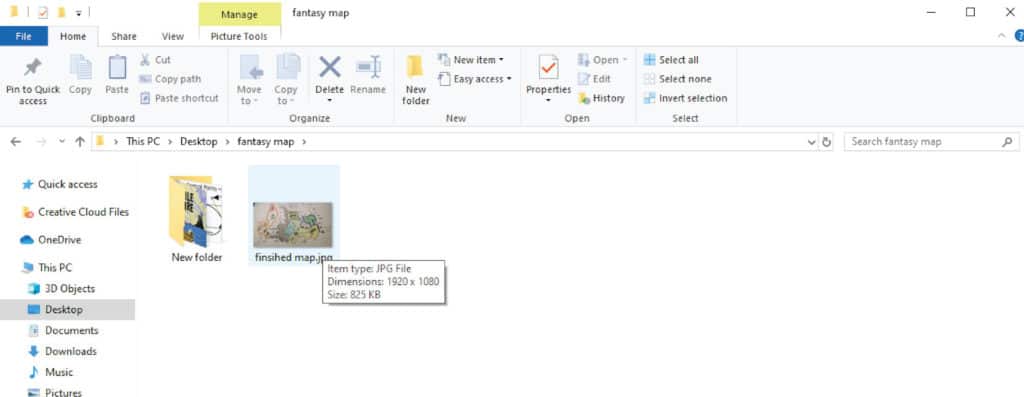The height and width of the screenshot is (397, 1024).
Task: Click Edit in the Open group
Action: click(x=594, y=79)
